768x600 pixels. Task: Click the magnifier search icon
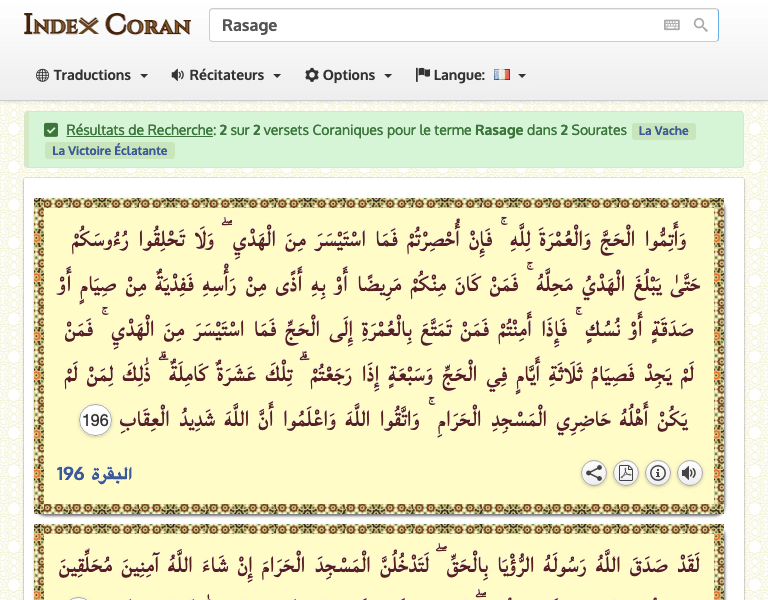[x=701, y=25]
